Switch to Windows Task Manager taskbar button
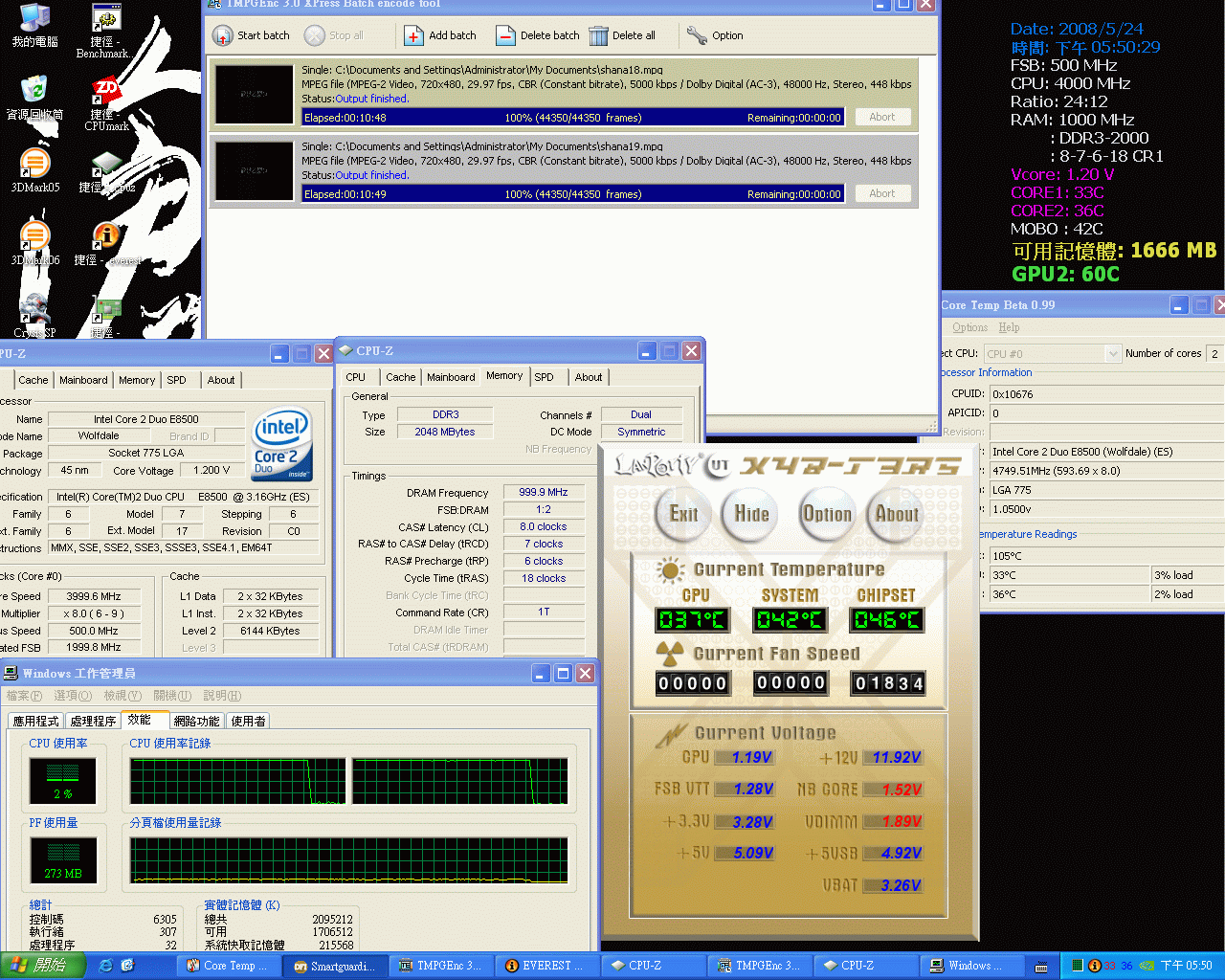The width and height of the screenshot is (1225, 980). point(973,966)
